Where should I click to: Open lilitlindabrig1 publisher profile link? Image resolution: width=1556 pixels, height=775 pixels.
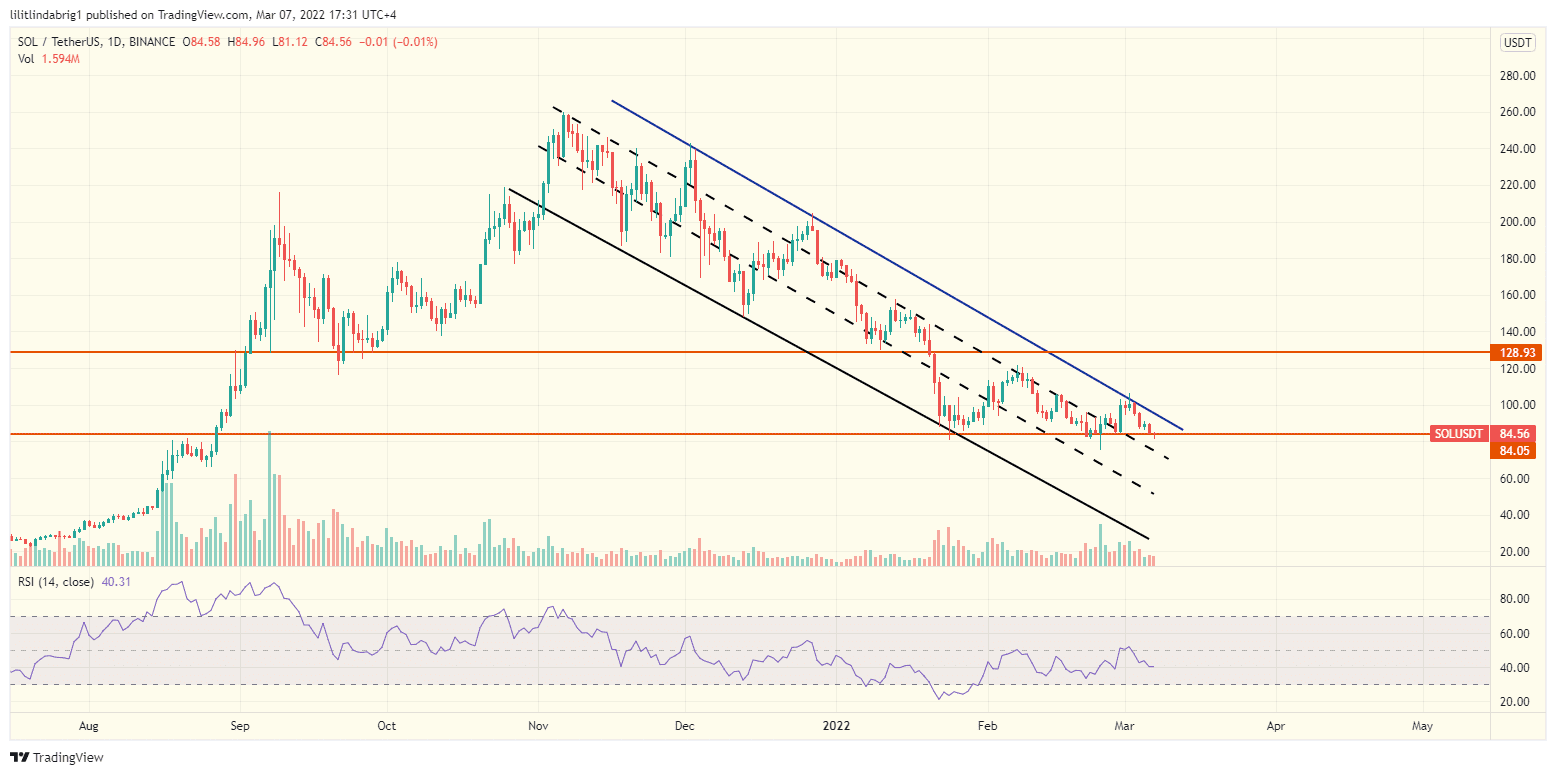(x=44, y=14)
